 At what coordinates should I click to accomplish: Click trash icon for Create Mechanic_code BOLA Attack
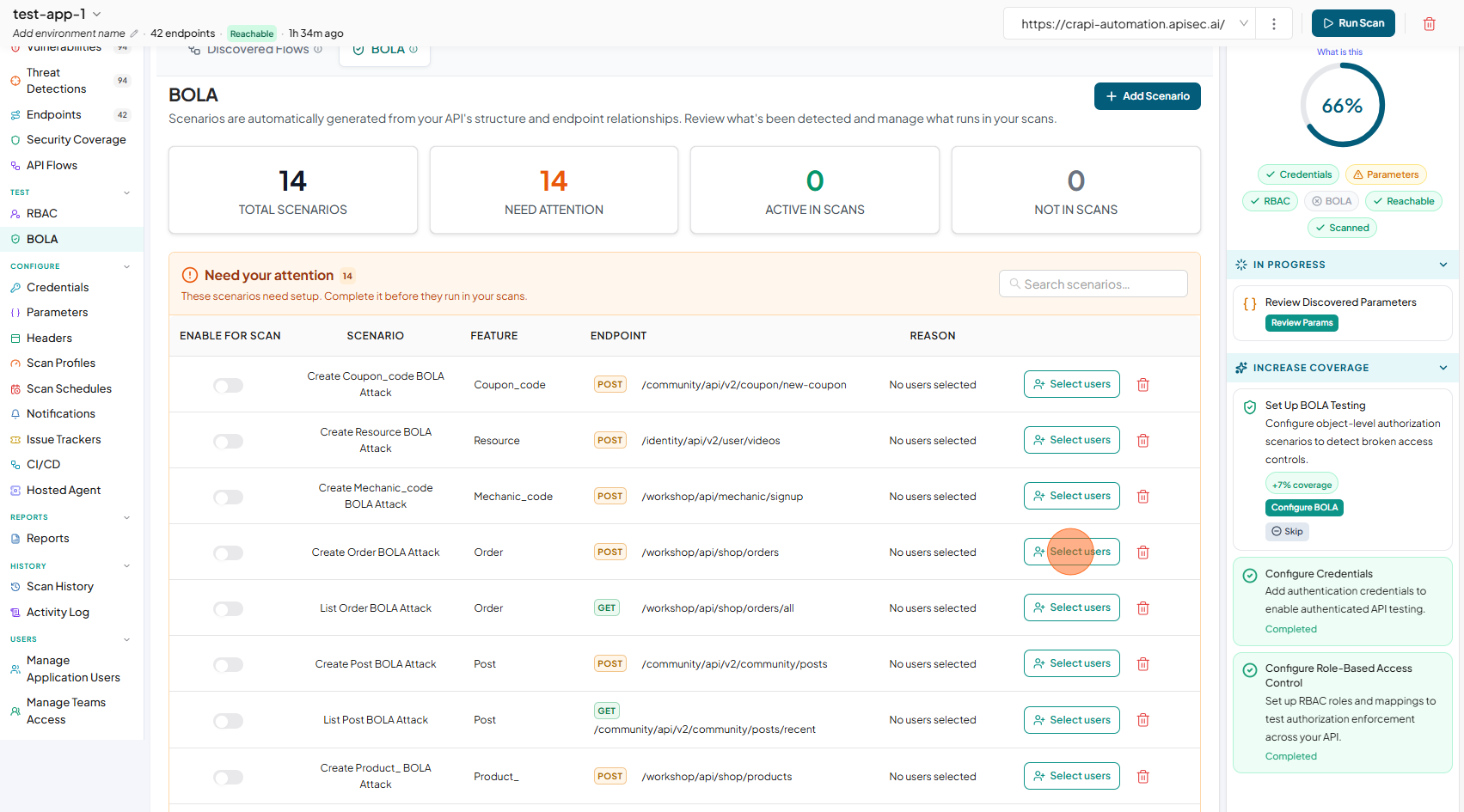[1143, 497]
